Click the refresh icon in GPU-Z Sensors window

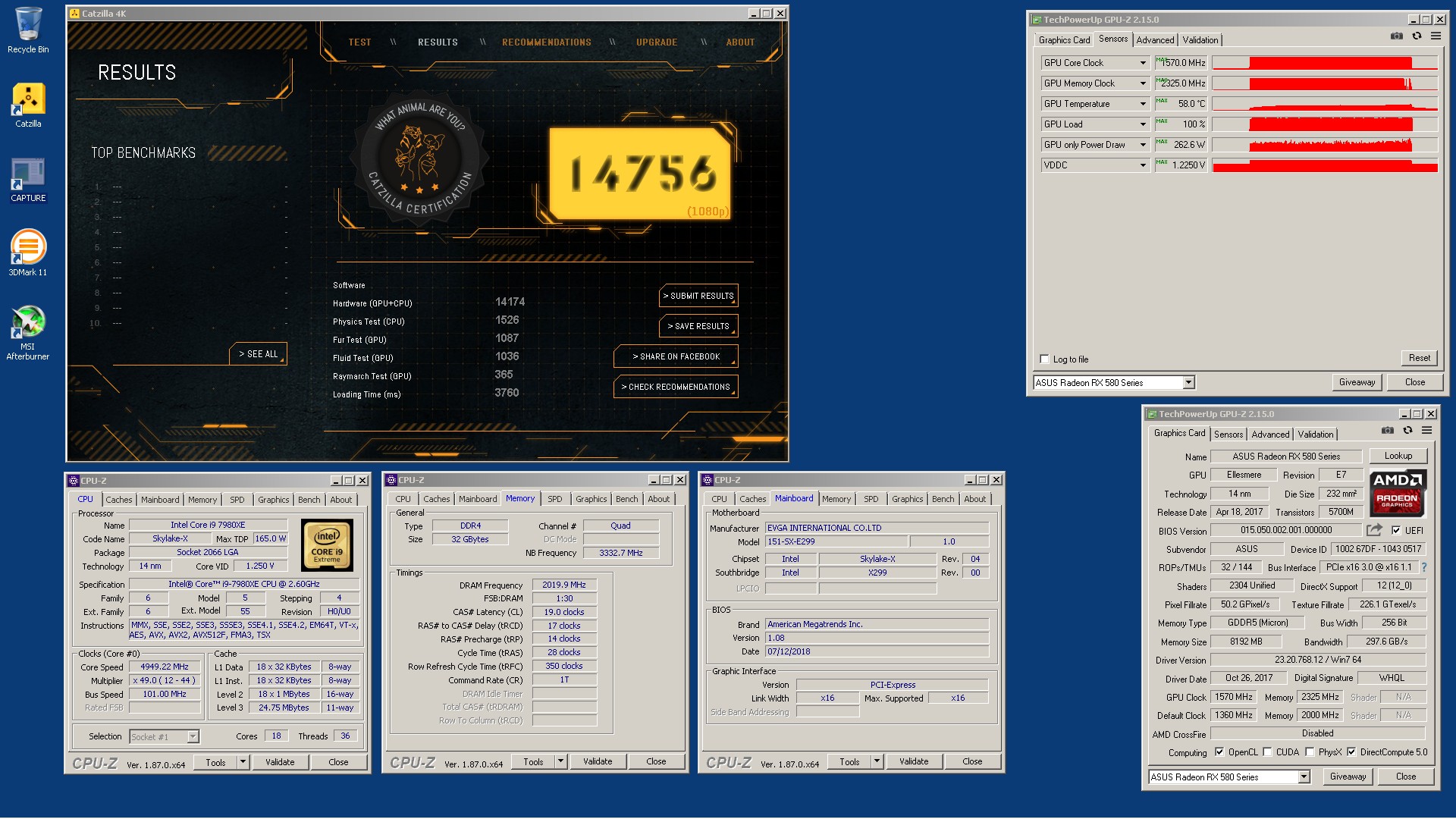click(1417, 36)
